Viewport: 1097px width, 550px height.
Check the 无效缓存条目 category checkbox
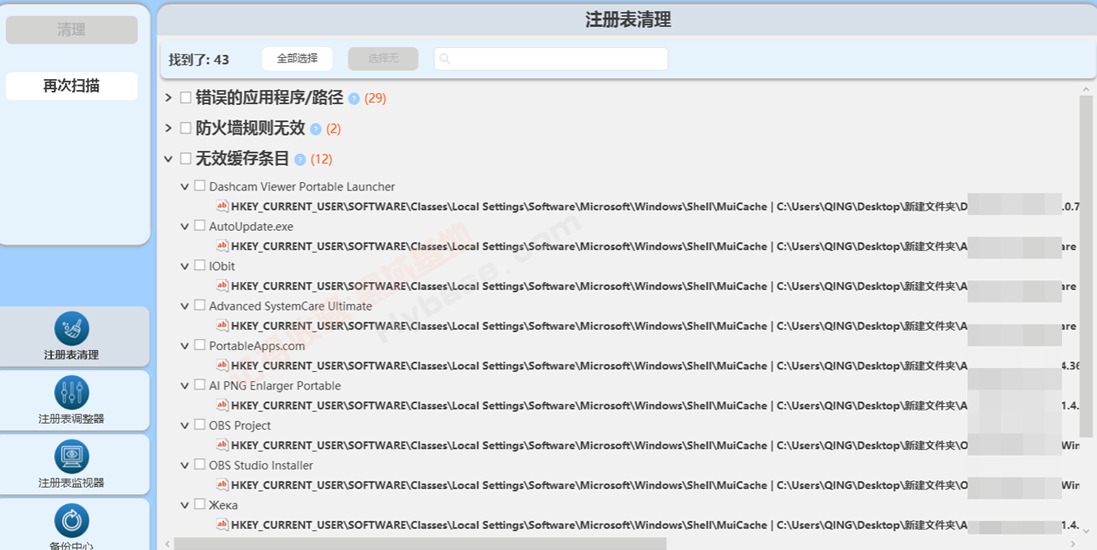pos(185,158)
